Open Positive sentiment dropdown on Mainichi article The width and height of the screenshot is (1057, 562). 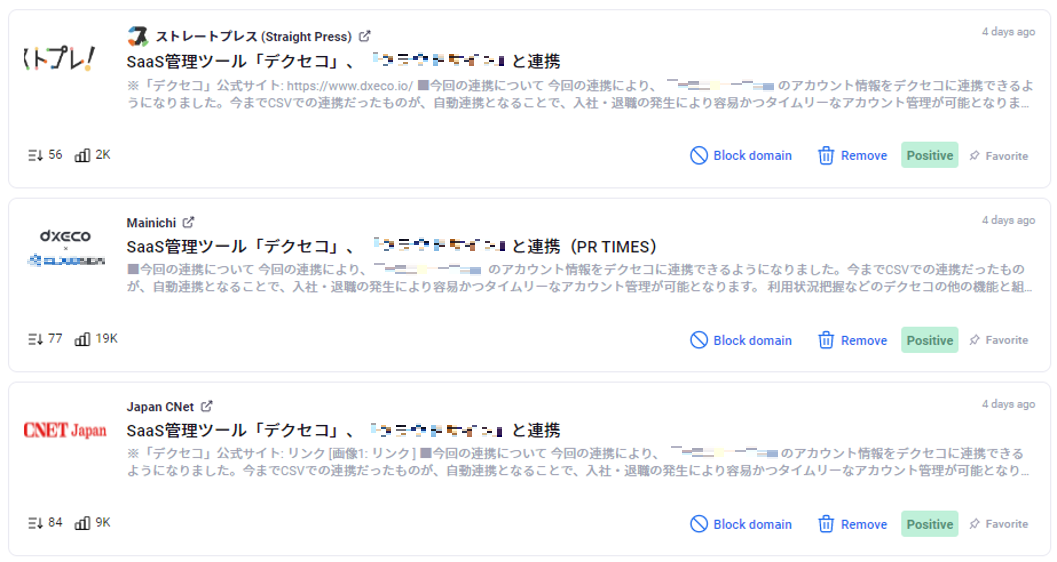click(929, 341)
